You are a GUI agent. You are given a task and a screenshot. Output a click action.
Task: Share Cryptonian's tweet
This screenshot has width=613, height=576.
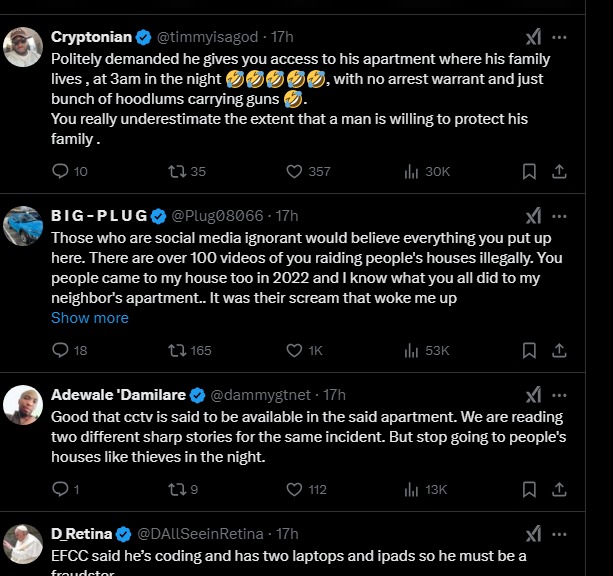click(560, 171)
